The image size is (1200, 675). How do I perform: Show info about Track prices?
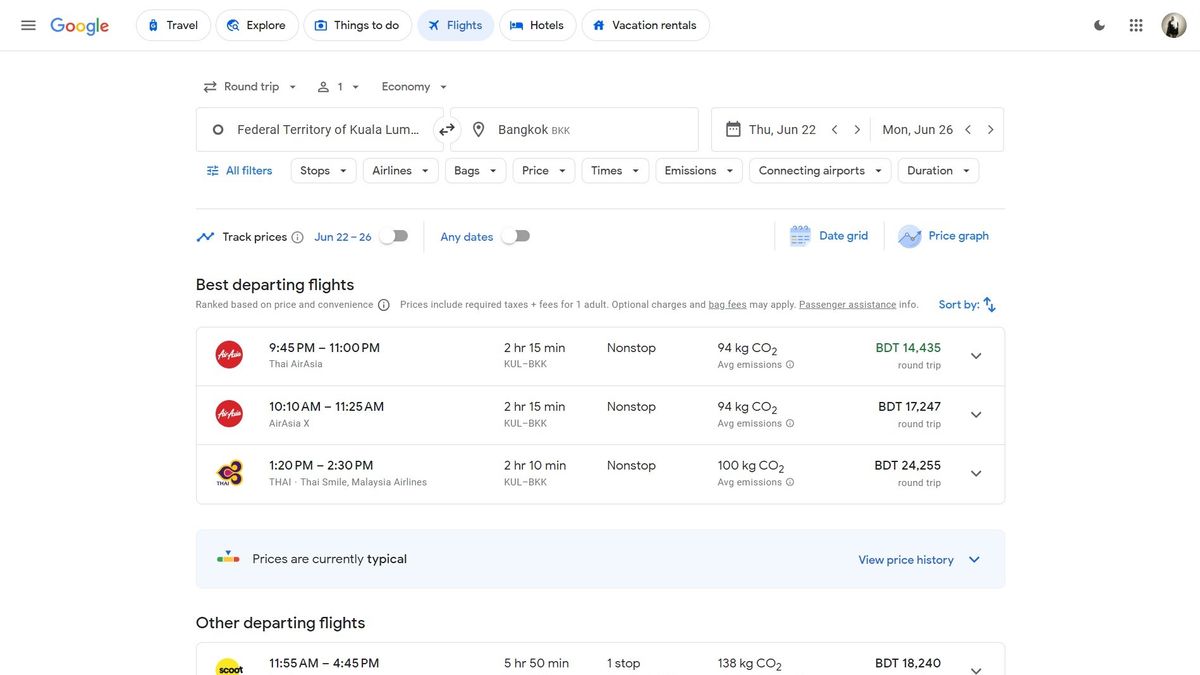coord(297,237)
